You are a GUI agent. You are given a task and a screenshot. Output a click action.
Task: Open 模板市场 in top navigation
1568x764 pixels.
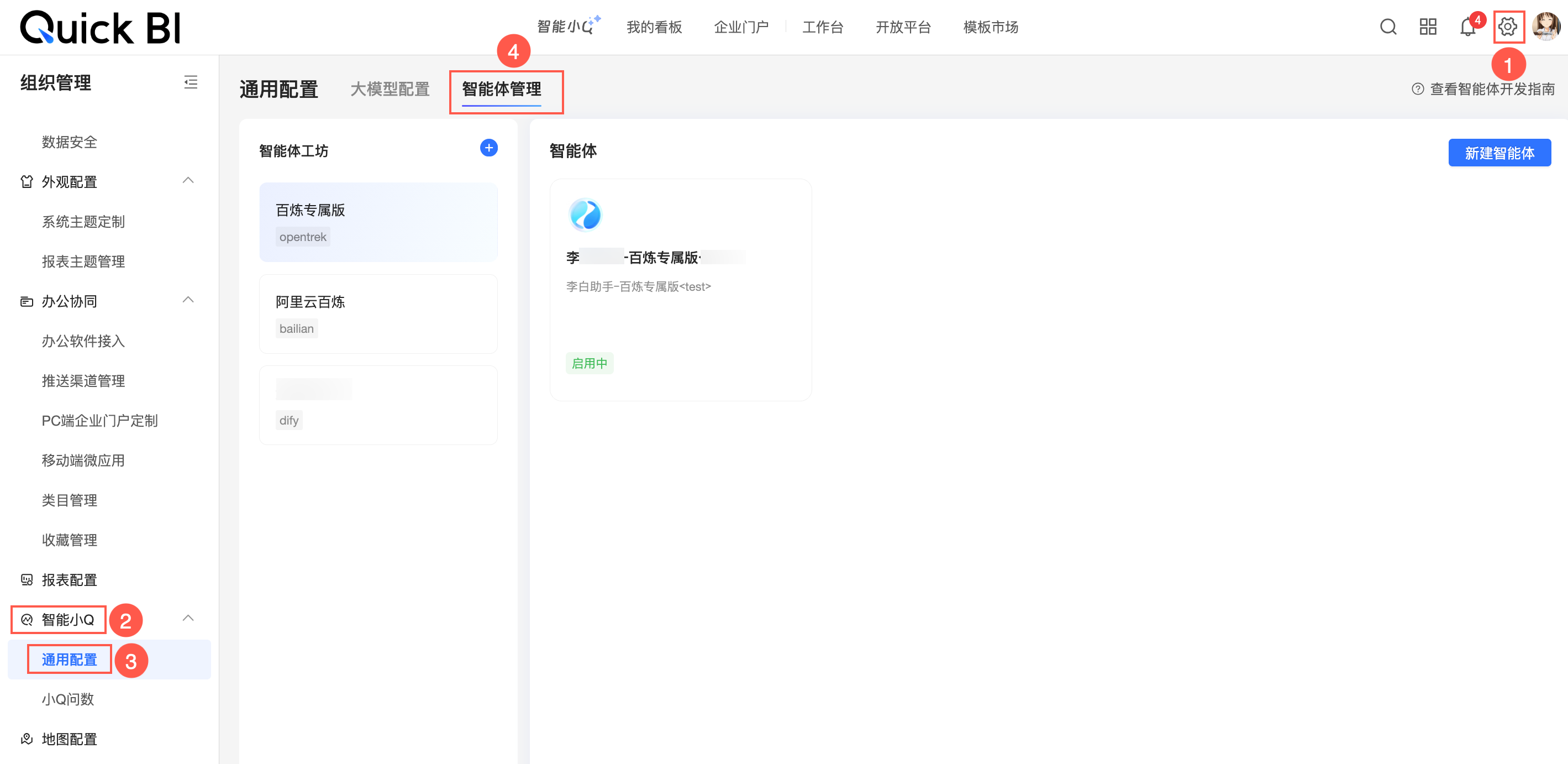[991, 27]
